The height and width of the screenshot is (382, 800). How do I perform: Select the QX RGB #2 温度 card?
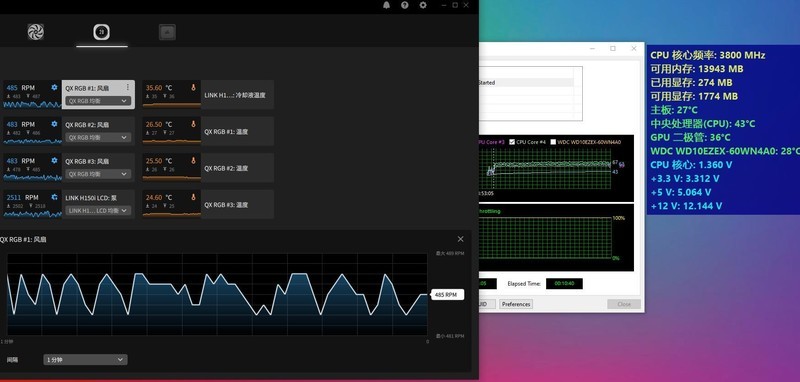pos(208,168)
